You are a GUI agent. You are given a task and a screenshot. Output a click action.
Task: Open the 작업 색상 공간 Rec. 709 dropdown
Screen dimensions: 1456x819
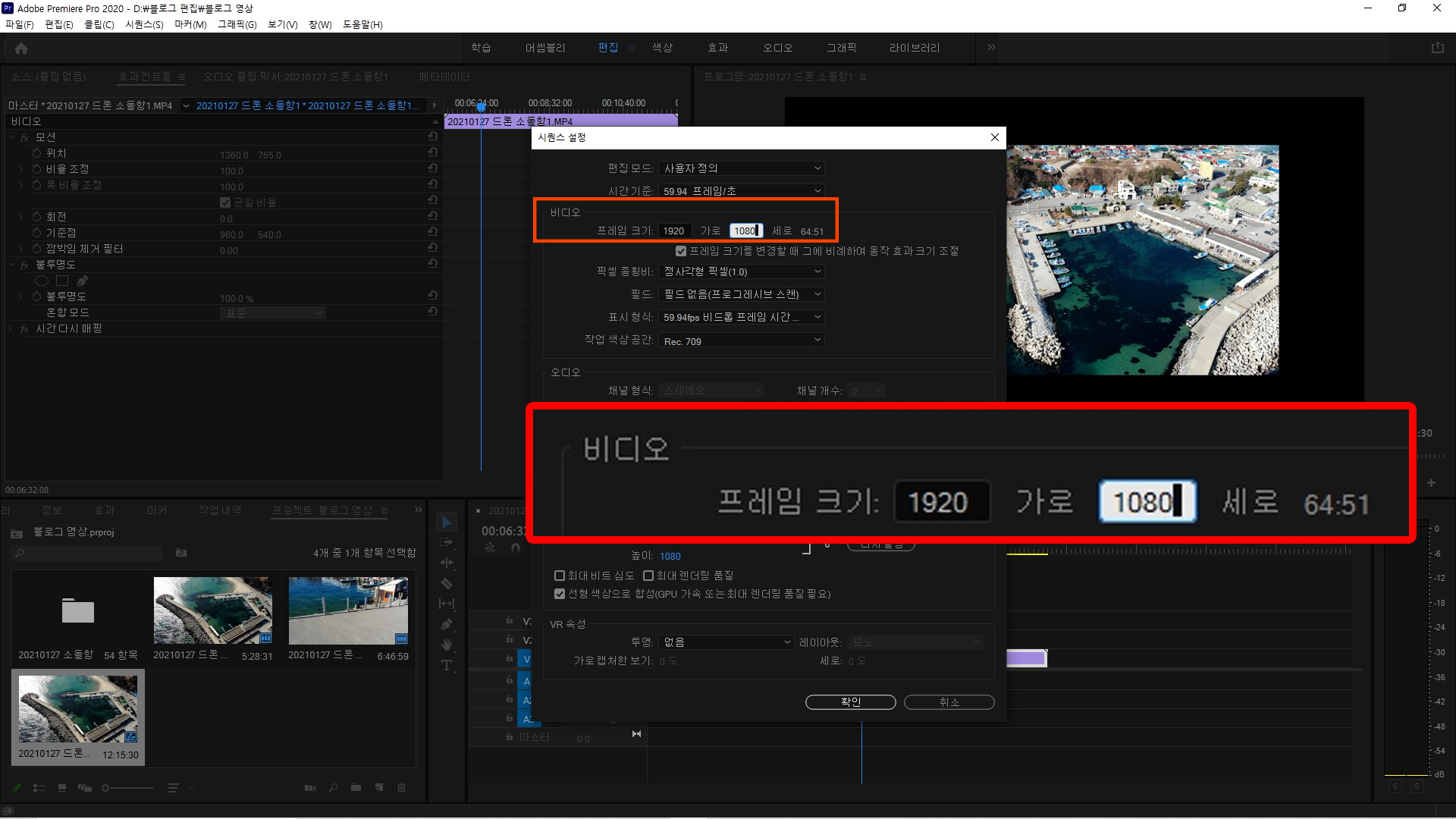pos(741,341)
